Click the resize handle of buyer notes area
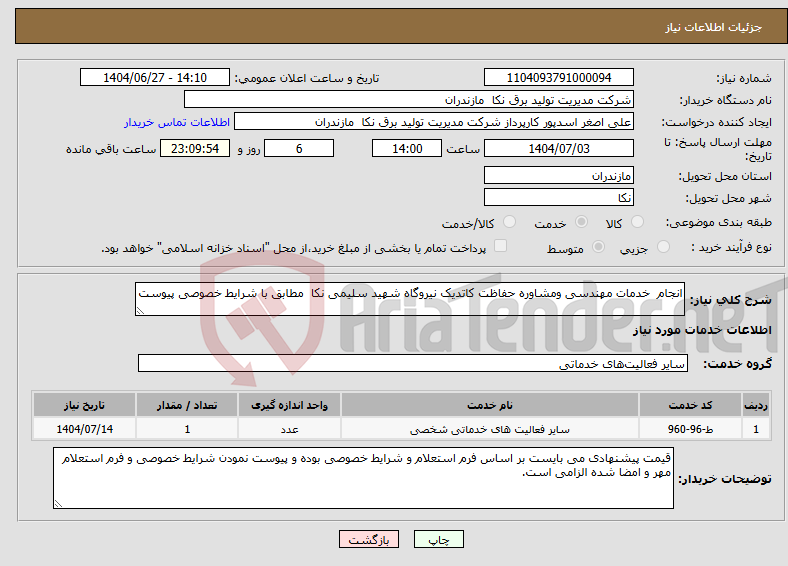This screenshot has height=566, width=788. point(58,504)
